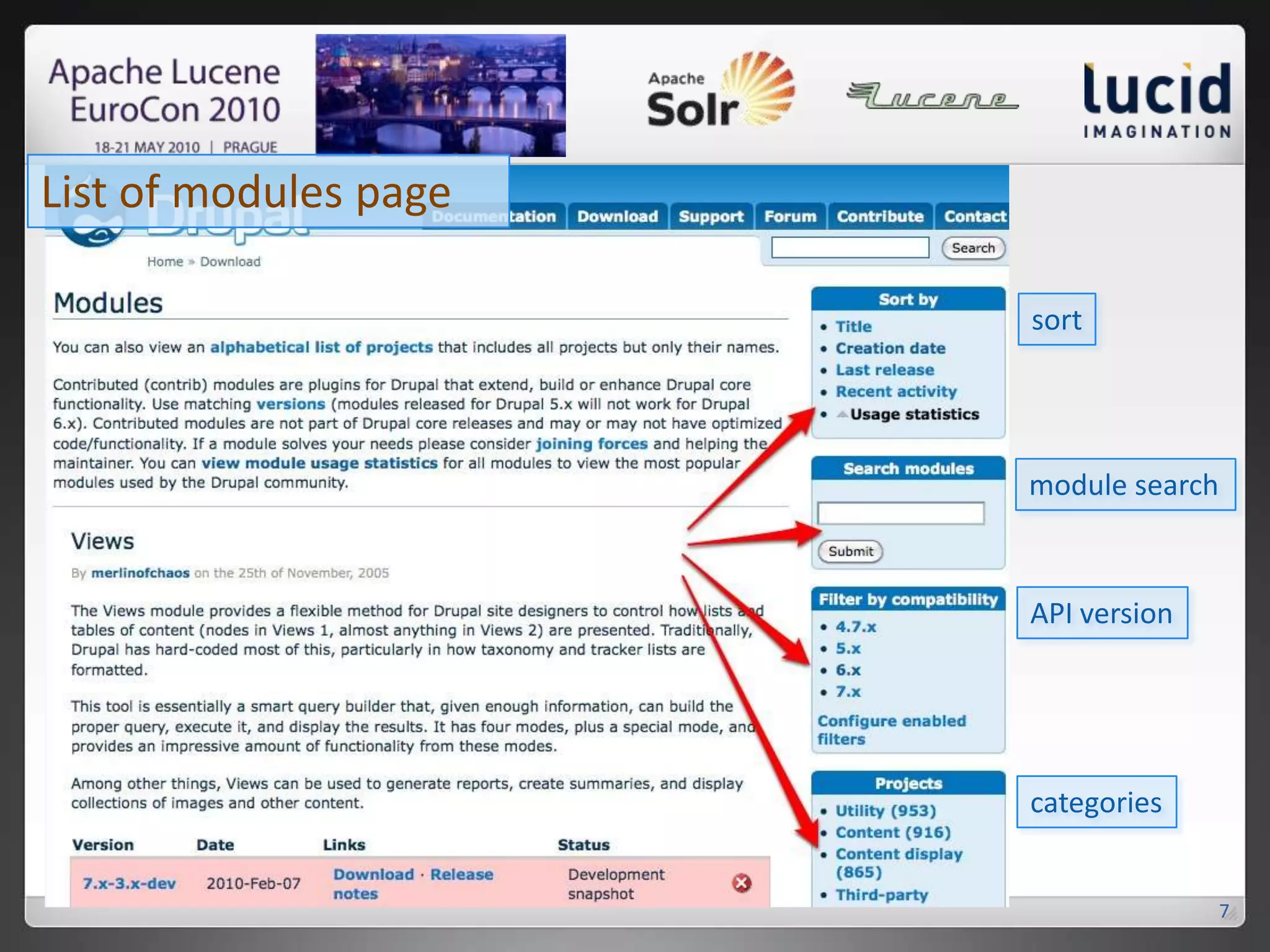Image resolution: width=1270 pixels, height=952 pixels.
Task: Click the 2010-Feb-07 date cell
Action: 254,883
